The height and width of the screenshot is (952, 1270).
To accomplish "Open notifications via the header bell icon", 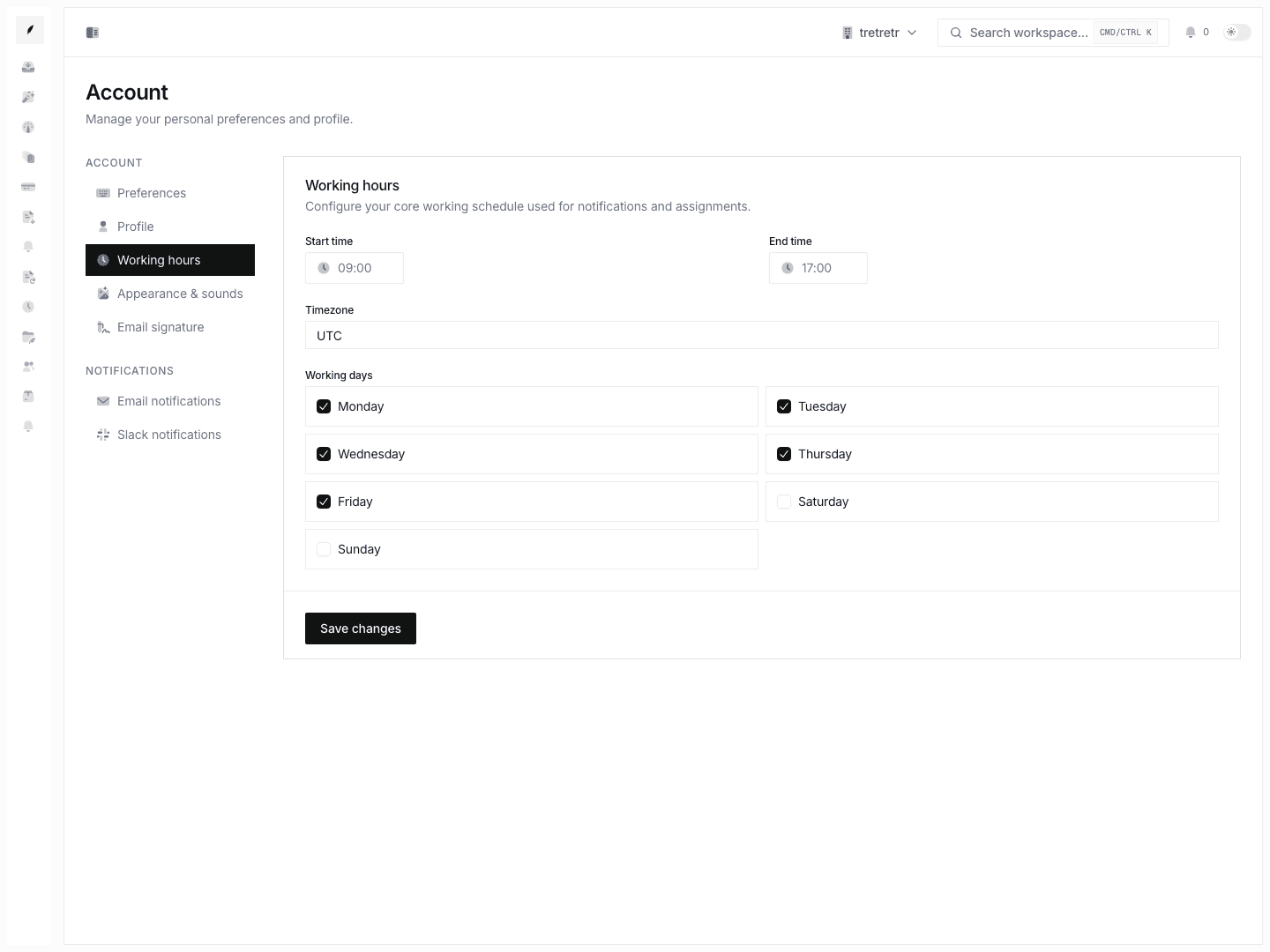I will [x=1191, y=33].
